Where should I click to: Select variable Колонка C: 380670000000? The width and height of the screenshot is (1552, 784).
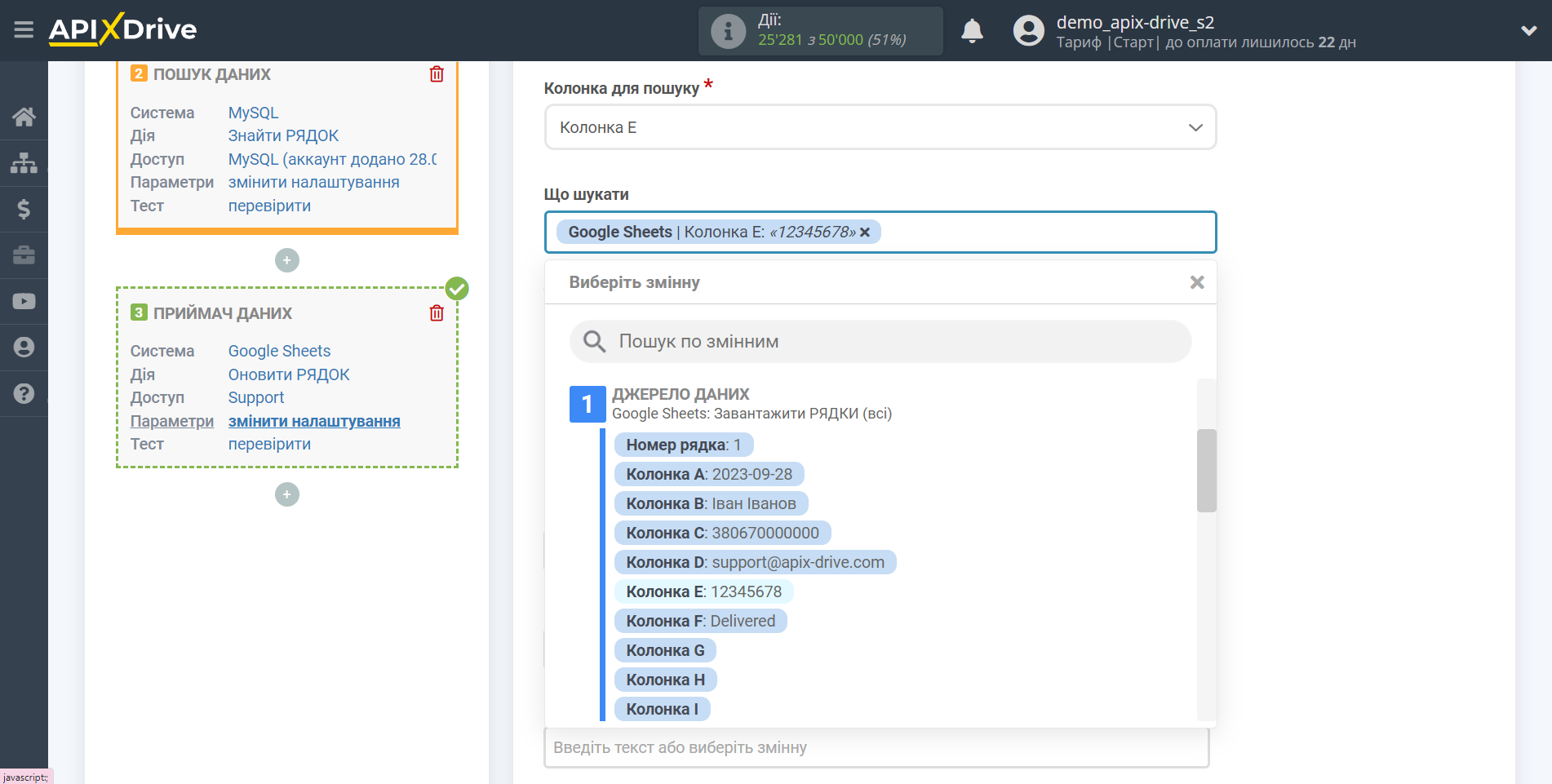coord(722,533)
